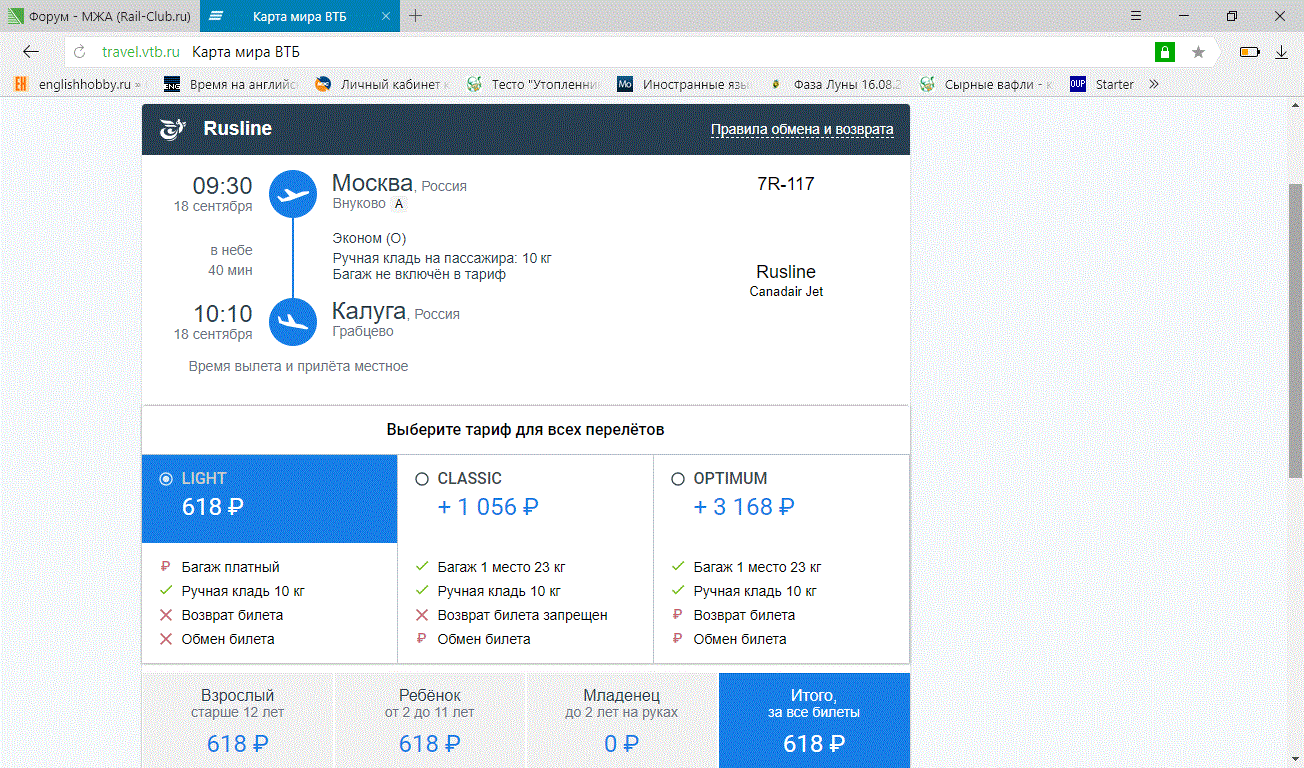Open browser hamburger menu
This screenshot has width=1304, height=768.
pyautogui.click(x=1136, y=16)
